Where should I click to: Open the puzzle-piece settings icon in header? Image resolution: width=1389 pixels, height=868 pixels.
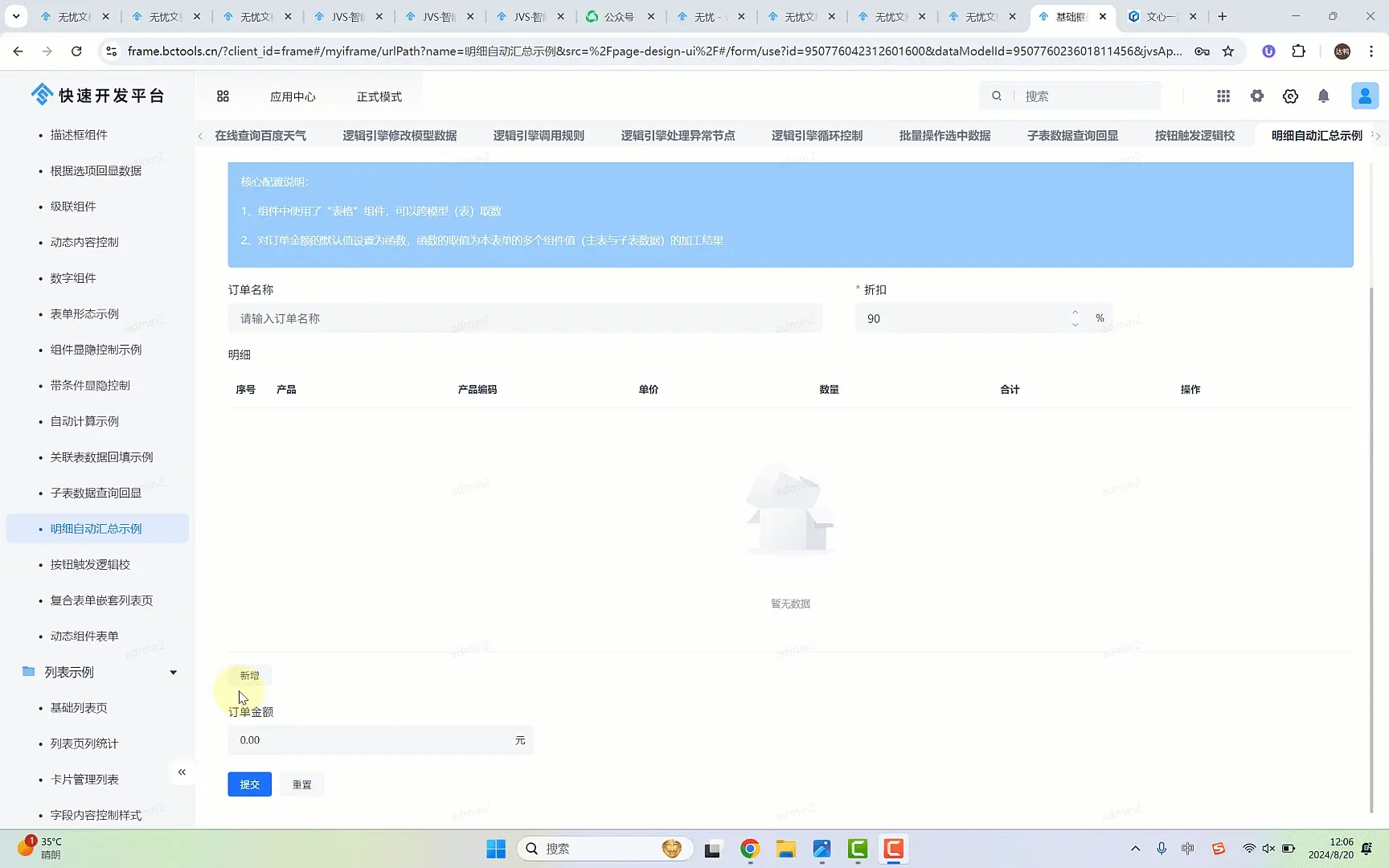1257,96
